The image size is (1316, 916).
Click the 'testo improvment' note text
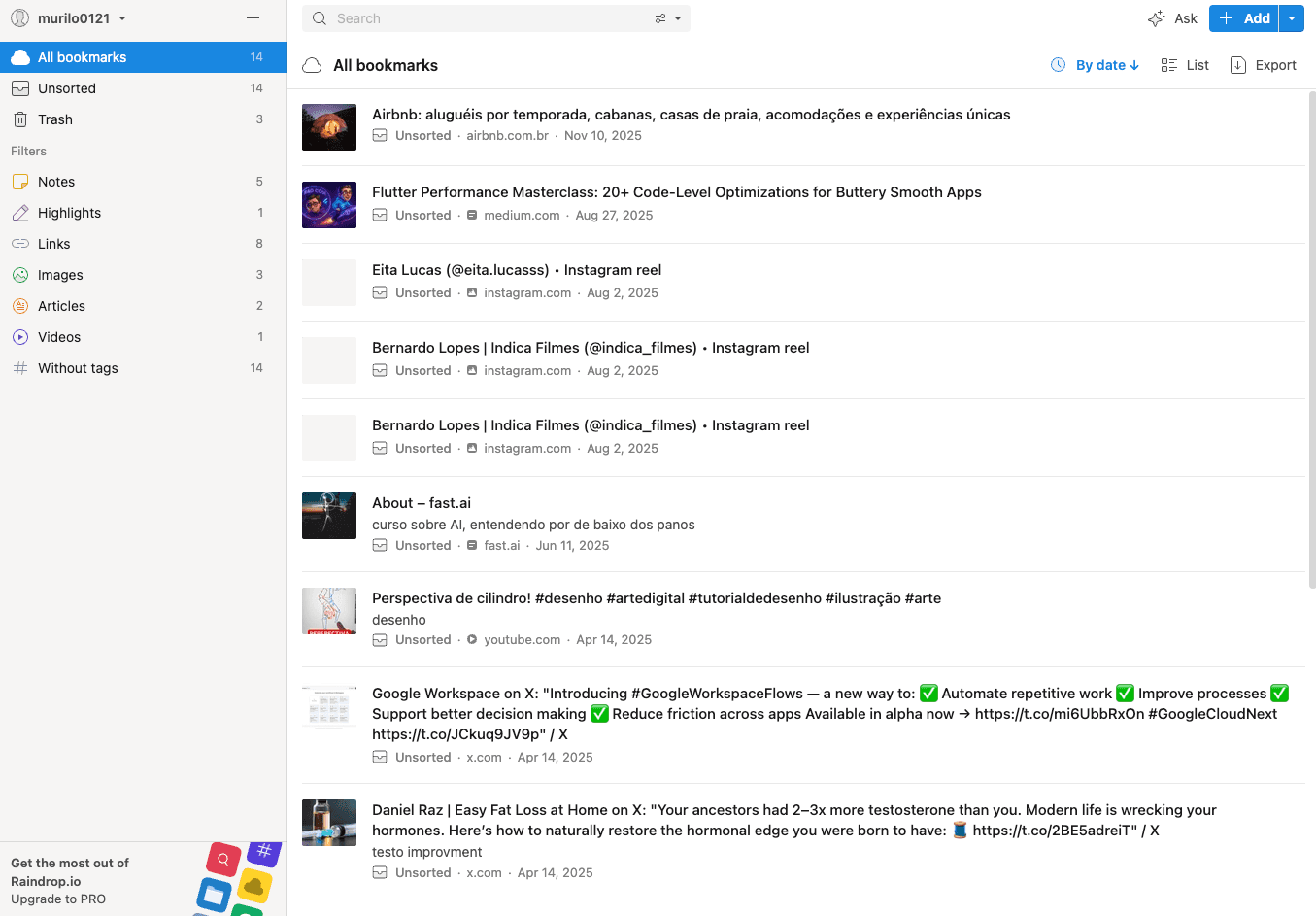pyautogui.click(x=426, y=852)
